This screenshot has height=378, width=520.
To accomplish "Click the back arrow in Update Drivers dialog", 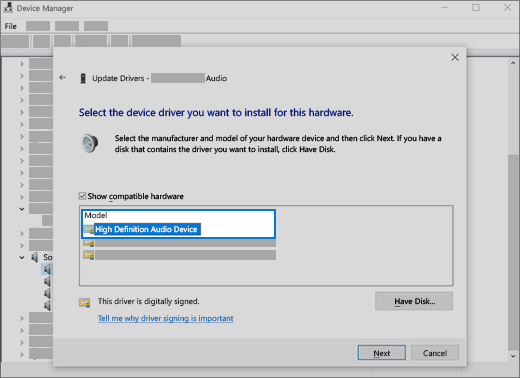I will pos(62,78).
